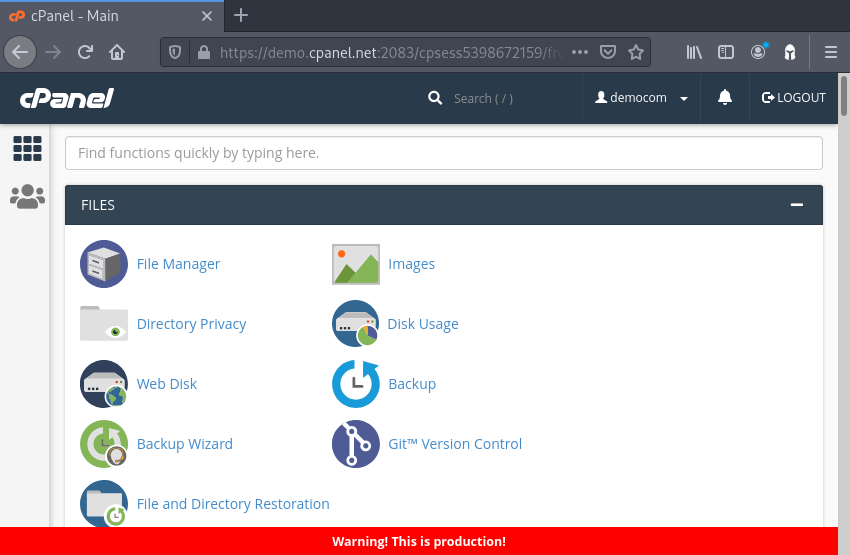The width and height of the screenshot is (850, 555).
Task: Open the Firefox library icon
Action: point(694,52)
